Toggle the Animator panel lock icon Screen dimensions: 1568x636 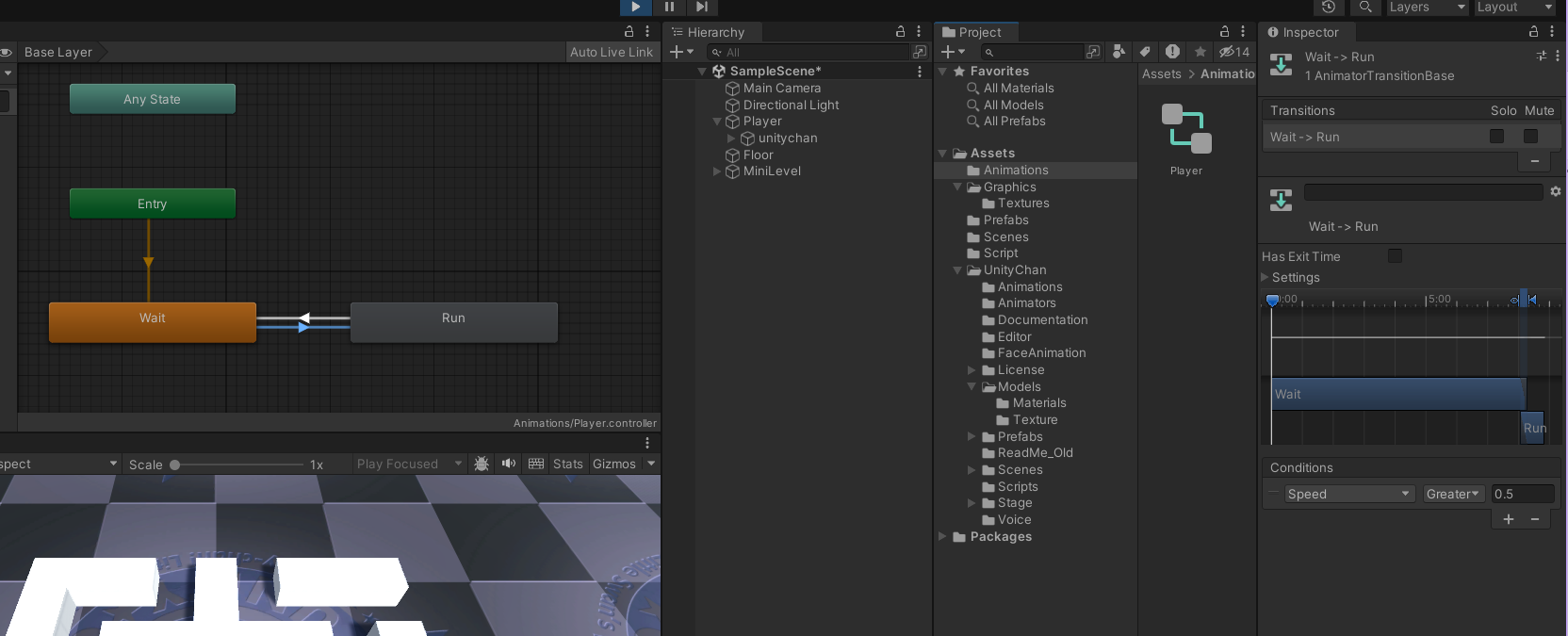coord(629,31)
